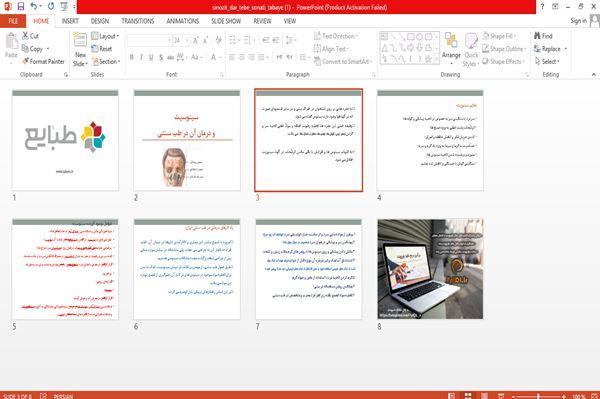The height and width of the screenshot is (399, 600).
Task: Toggle italic formatting
Action: 141,57
